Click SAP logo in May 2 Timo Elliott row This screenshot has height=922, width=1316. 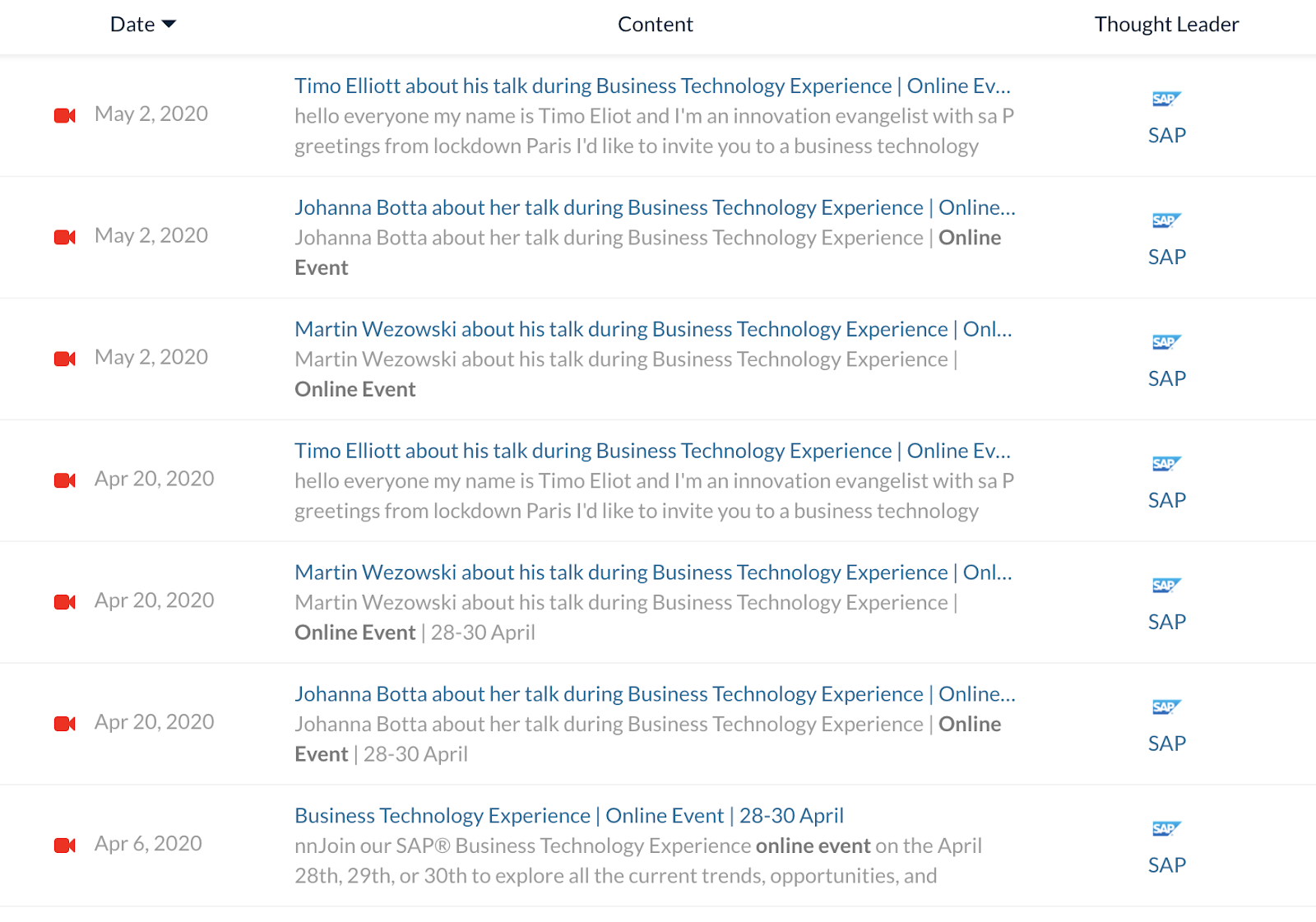[x=1166, y=100]
